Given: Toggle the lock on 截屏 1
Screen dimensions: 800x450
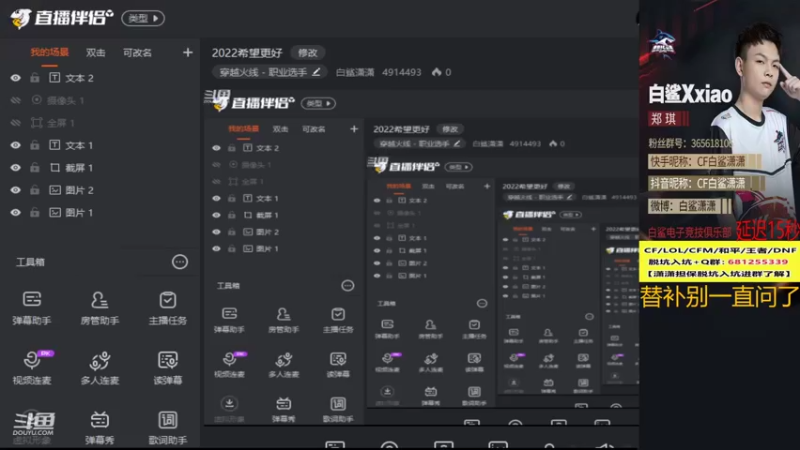Looking at the screenshot, I should (x=35, y=167).
